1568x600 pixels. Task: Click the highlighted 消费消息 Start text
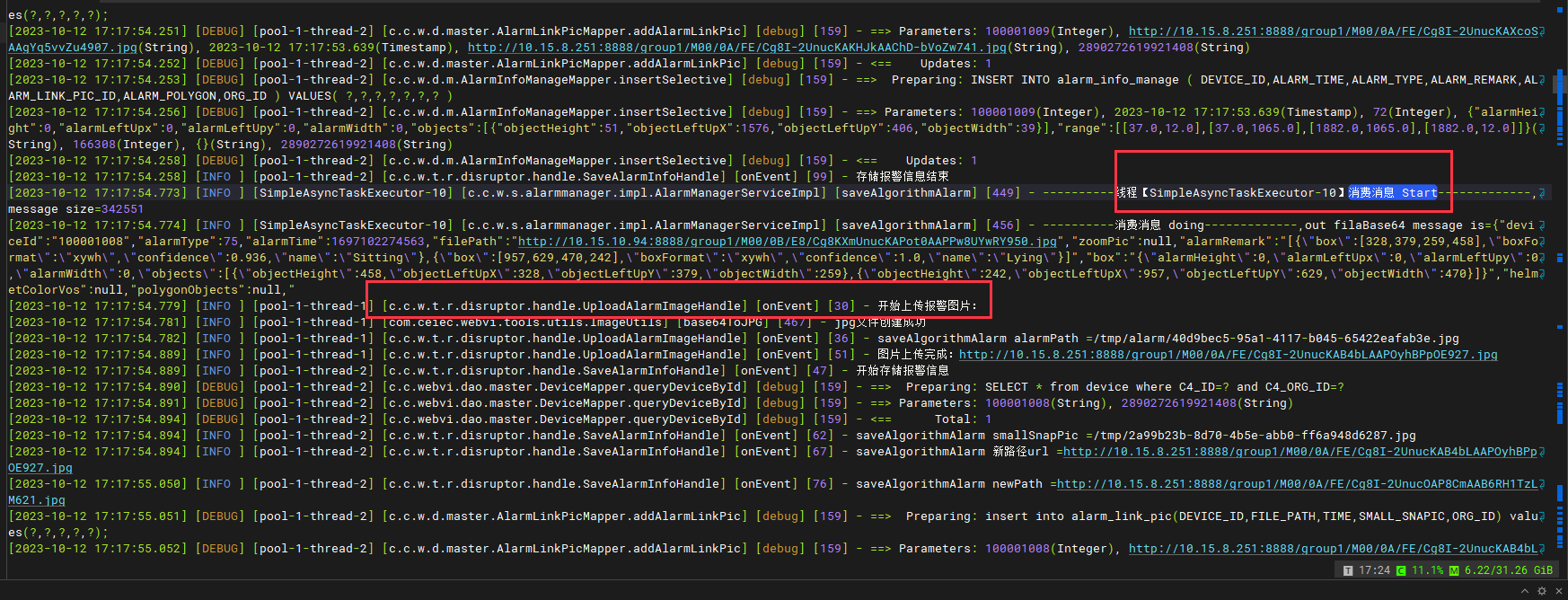click(x=1393, y=193)
